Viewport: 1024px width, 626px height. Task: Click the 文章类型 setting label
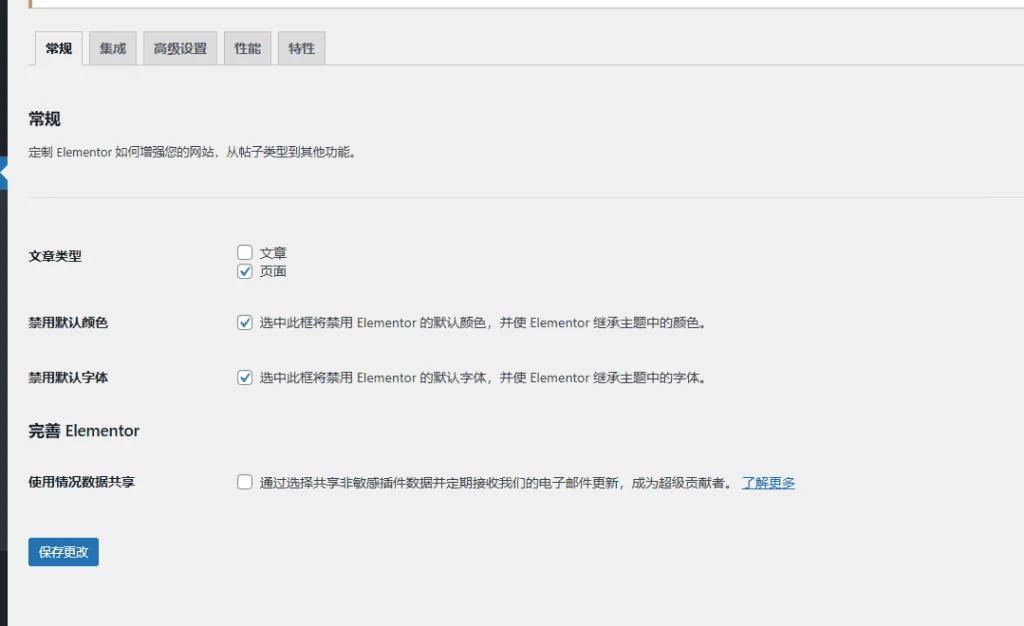click(55, 256)
